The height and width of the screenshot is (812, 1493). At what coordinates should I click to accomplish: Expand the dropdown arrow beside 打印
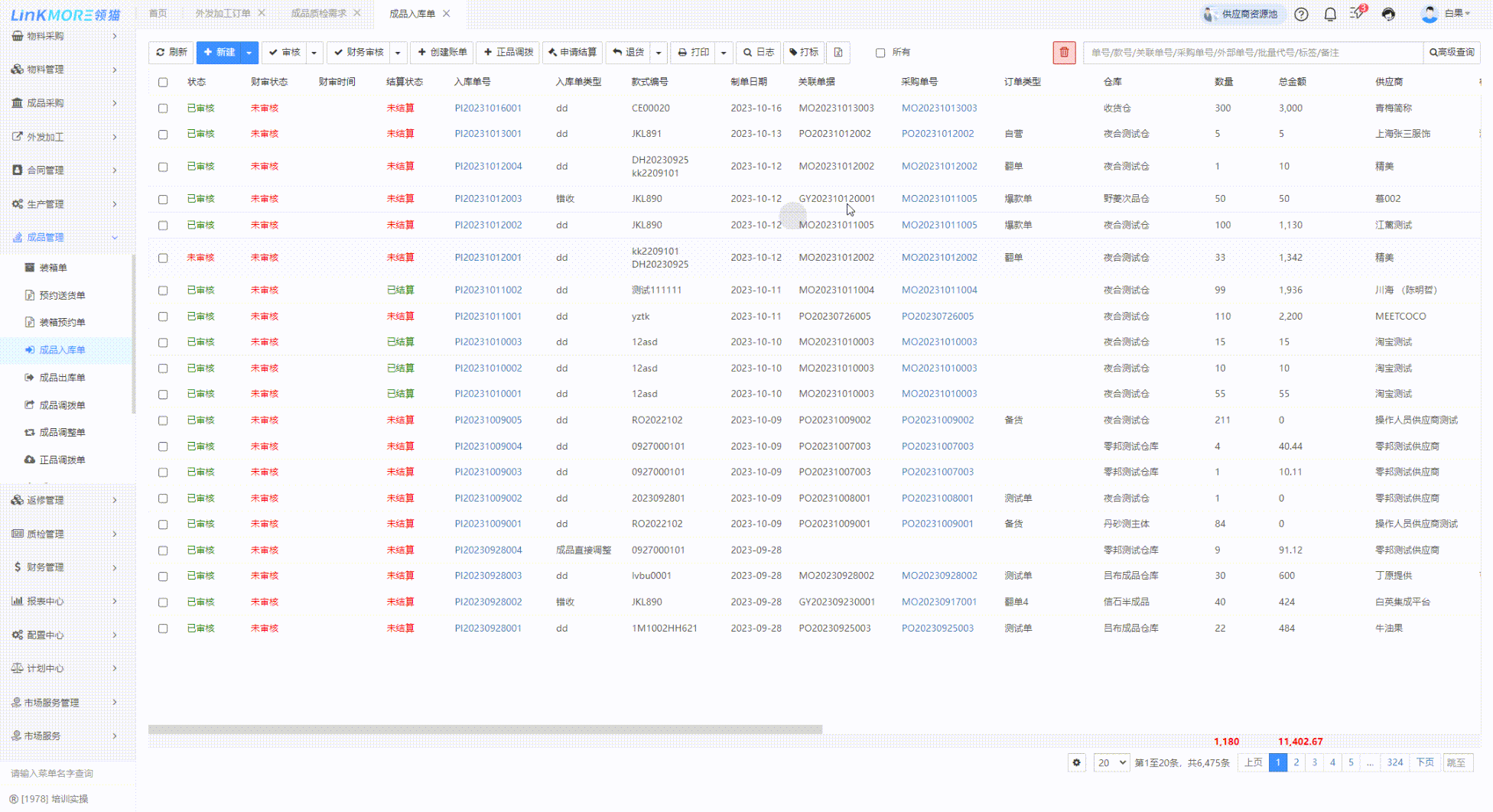(724, 52)
